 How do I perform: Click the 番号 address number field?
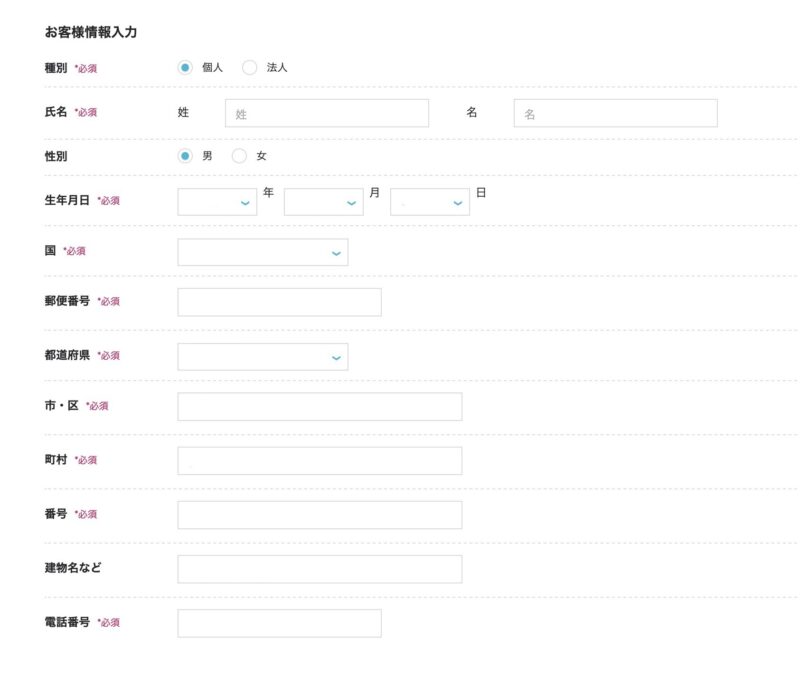click(x=320, y=515)
